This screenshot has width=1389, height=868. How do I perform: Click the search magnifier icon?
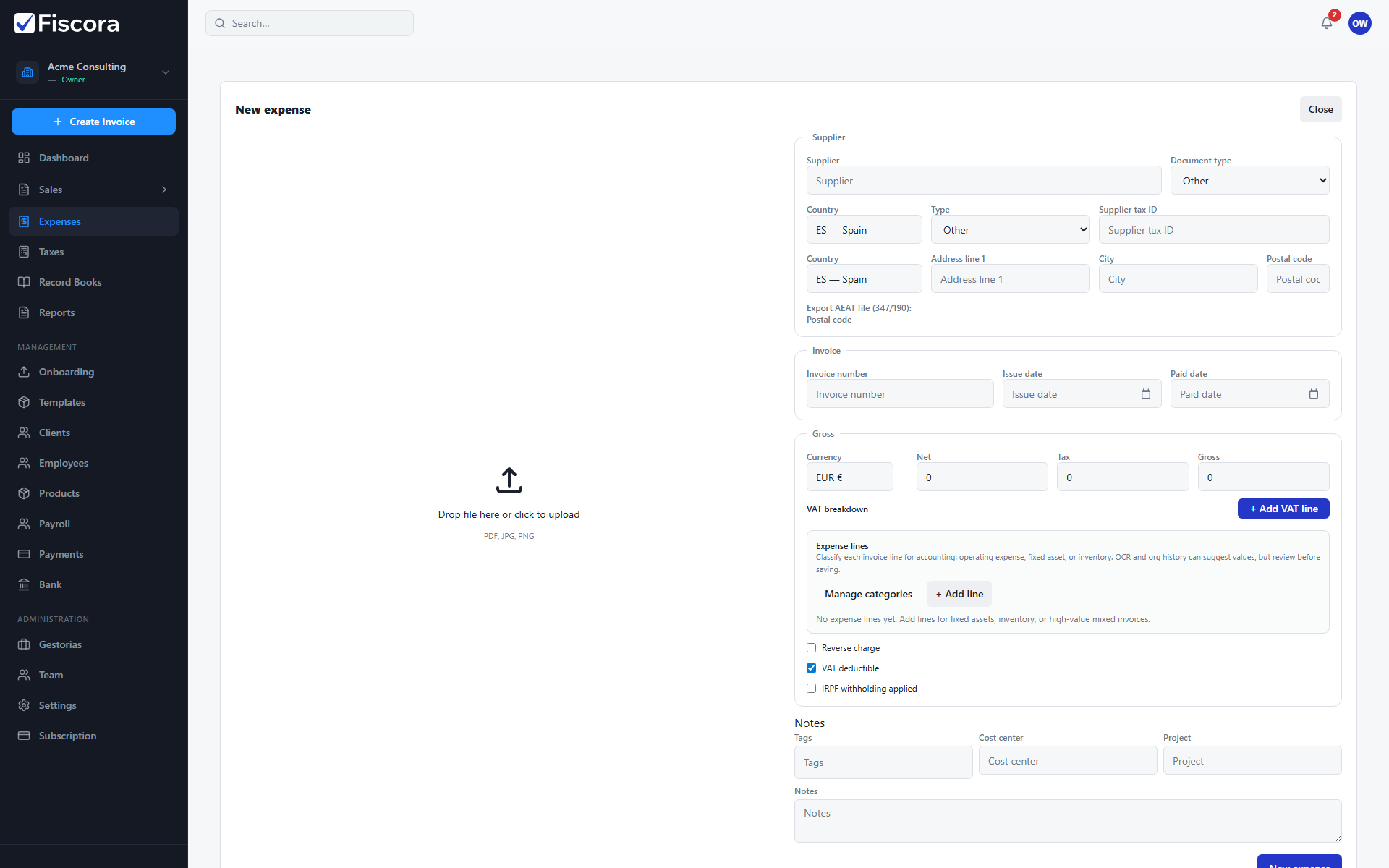[220, 23]
